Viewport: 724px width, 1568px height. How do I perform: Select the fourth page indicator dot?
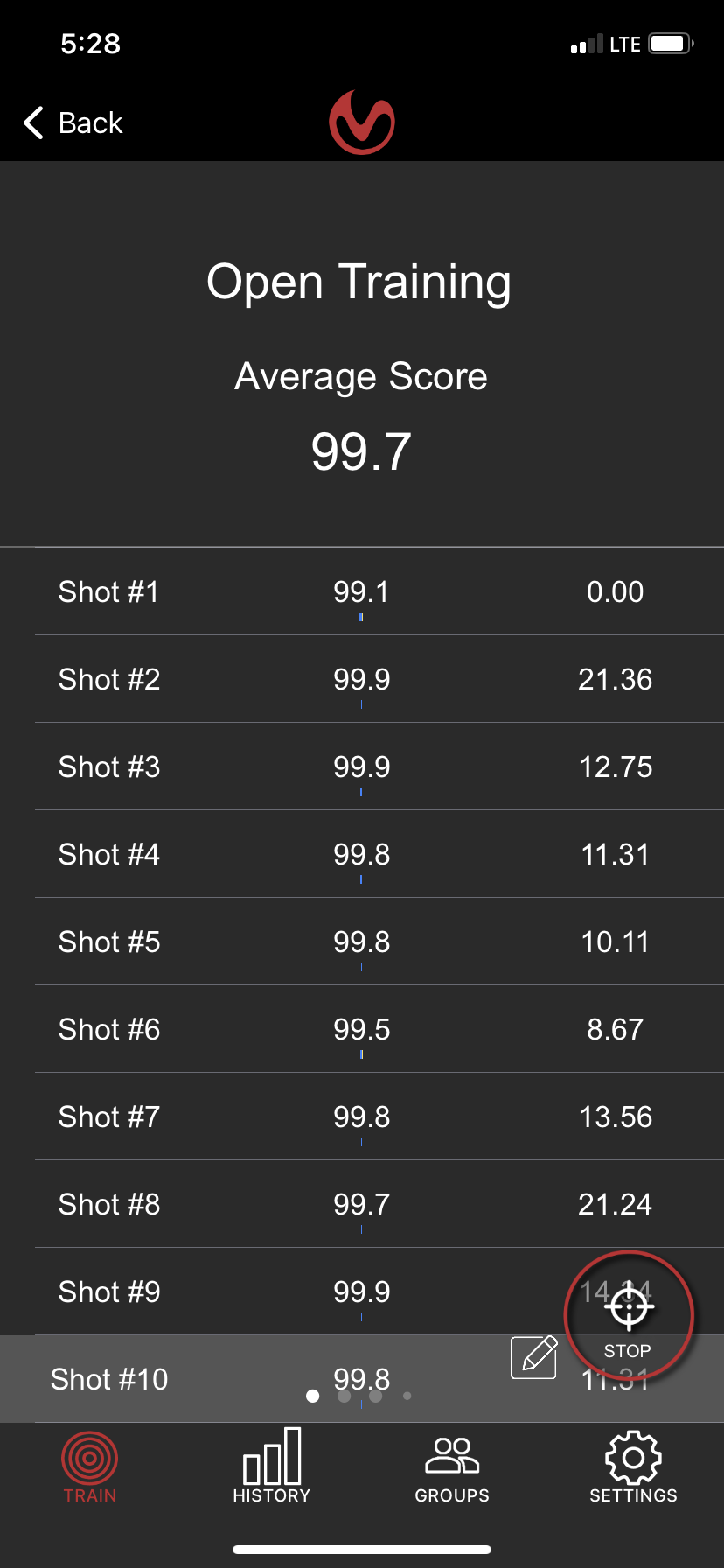click(407, 1396)
